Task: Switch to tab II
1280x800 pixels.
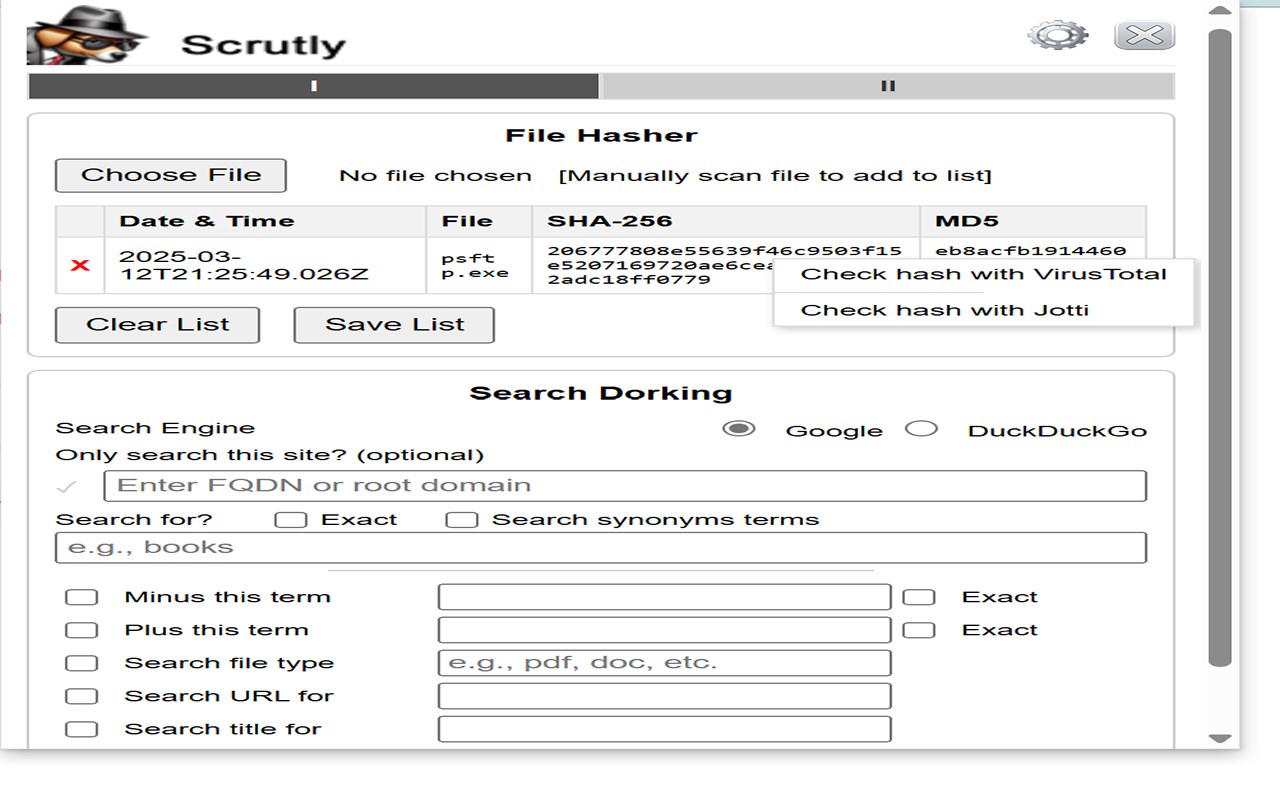Action: 887,86
